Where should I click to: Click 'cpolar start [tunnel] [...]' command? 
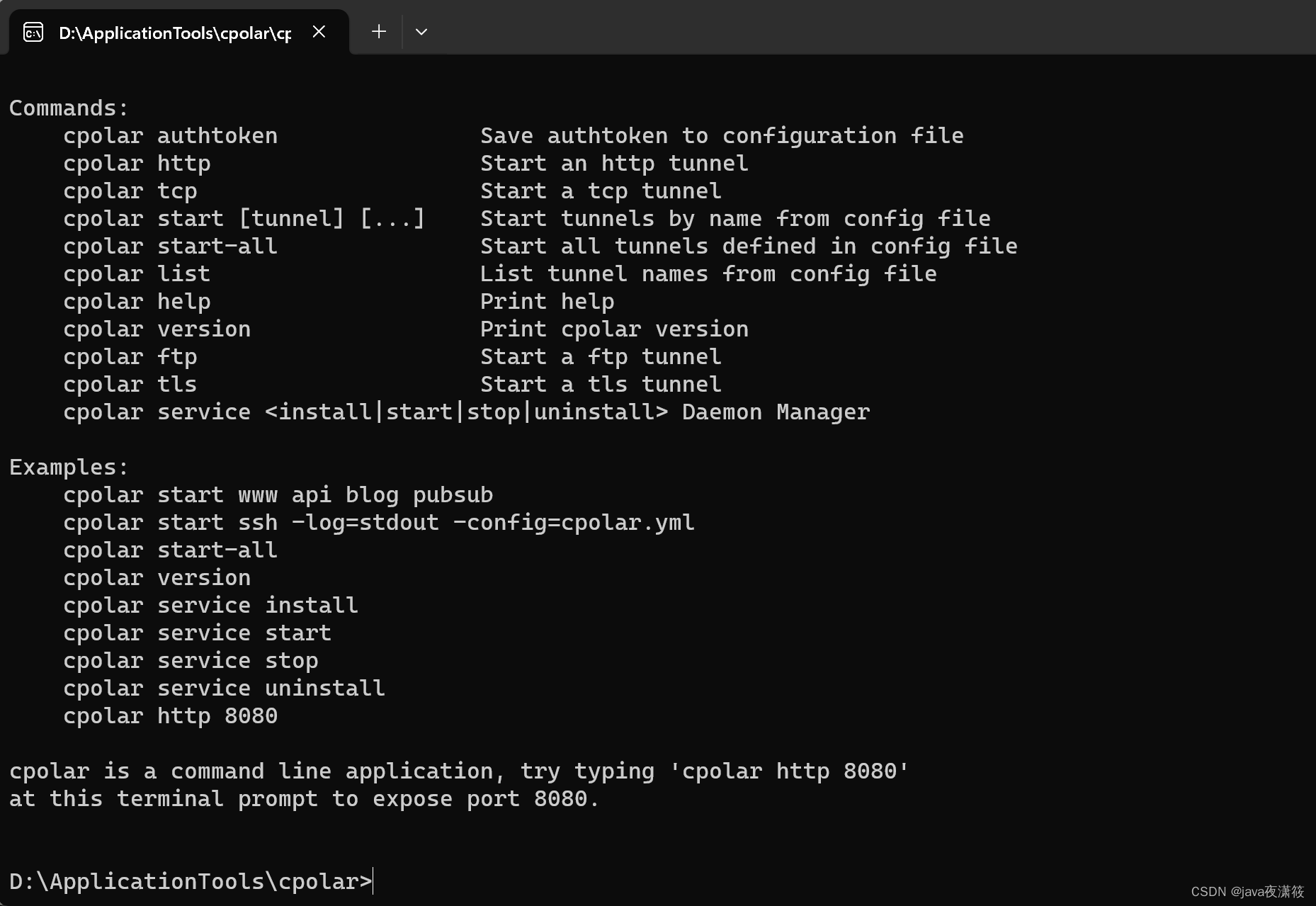(x=244, y=219)
